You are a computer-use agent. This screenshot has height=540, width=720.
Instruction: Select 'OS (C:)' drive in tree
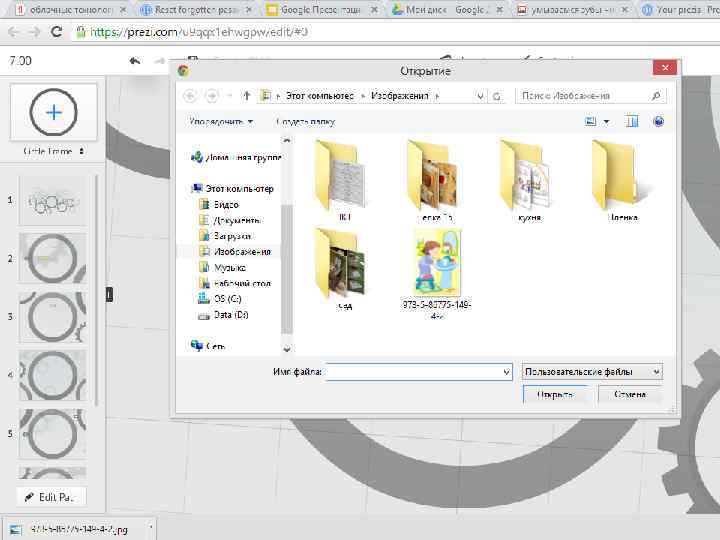point(219,299)
